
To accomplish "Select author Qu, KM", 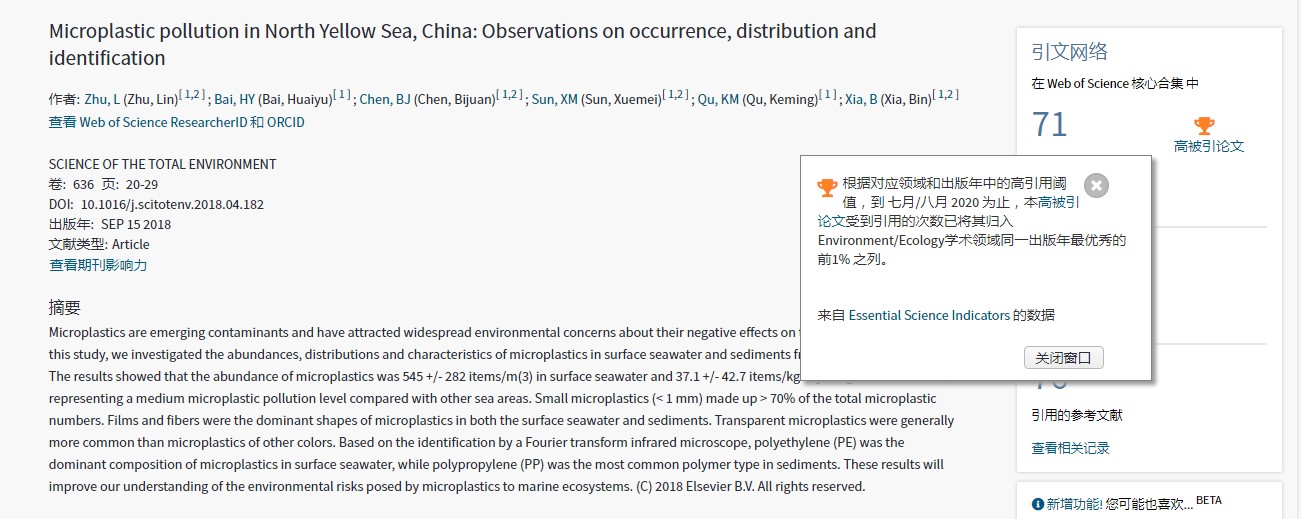I will point(717,99).
